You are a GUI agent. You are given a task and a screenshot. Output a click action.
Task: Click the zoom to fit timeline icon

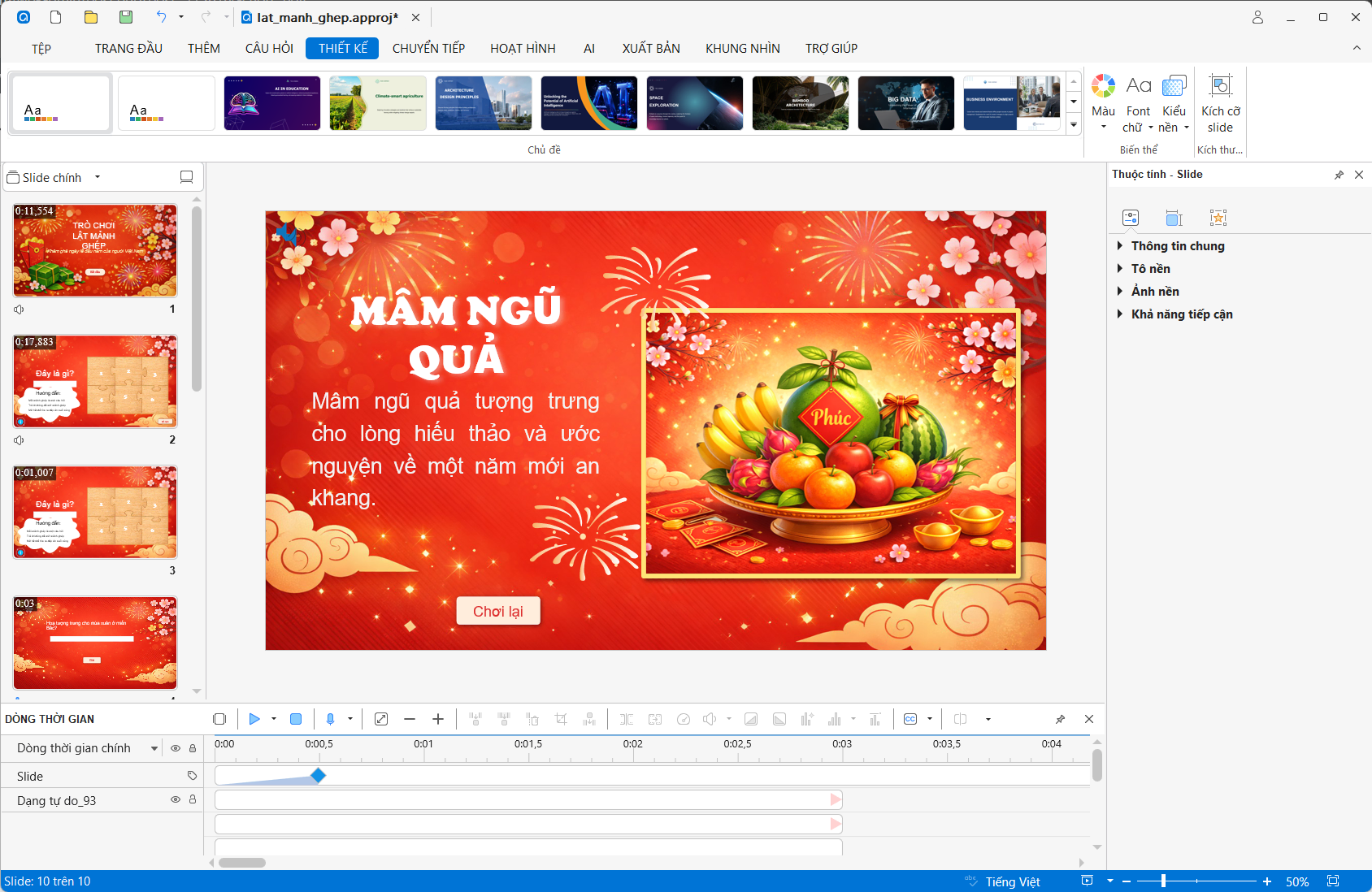click(380, 719)
